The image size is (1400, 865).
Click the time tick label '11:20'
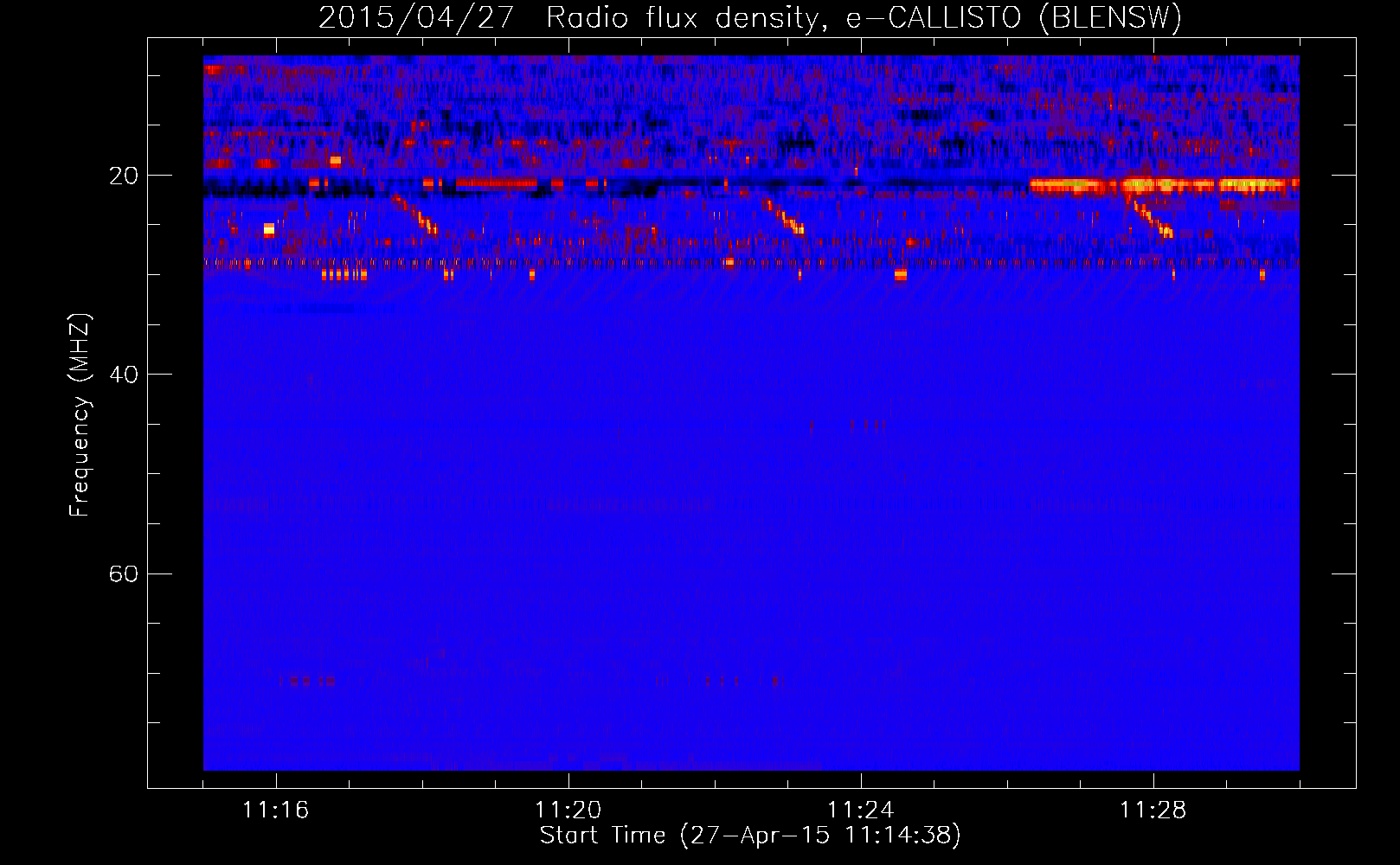(x=568, y=810)
